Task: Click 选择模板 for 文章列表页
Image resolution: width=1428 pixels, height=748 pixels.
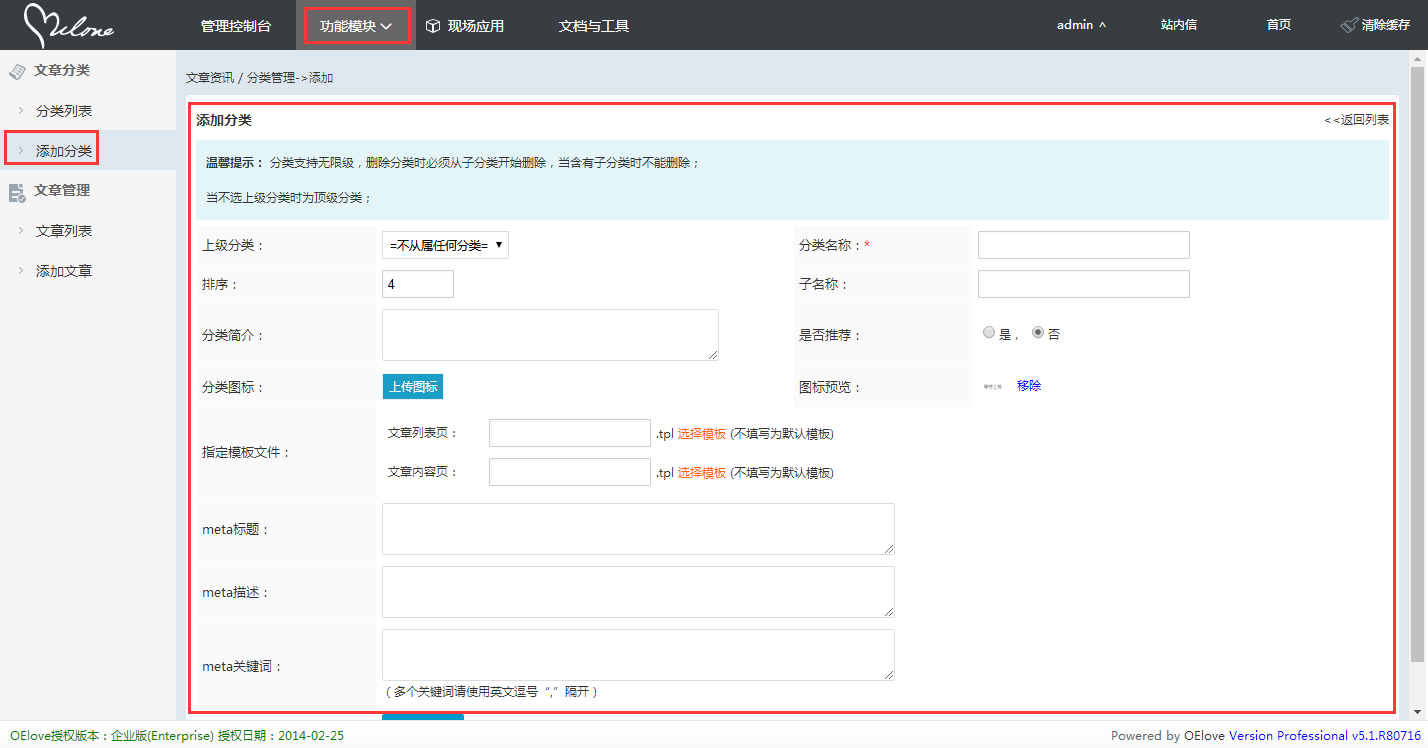Action: (x=702, y=434)
